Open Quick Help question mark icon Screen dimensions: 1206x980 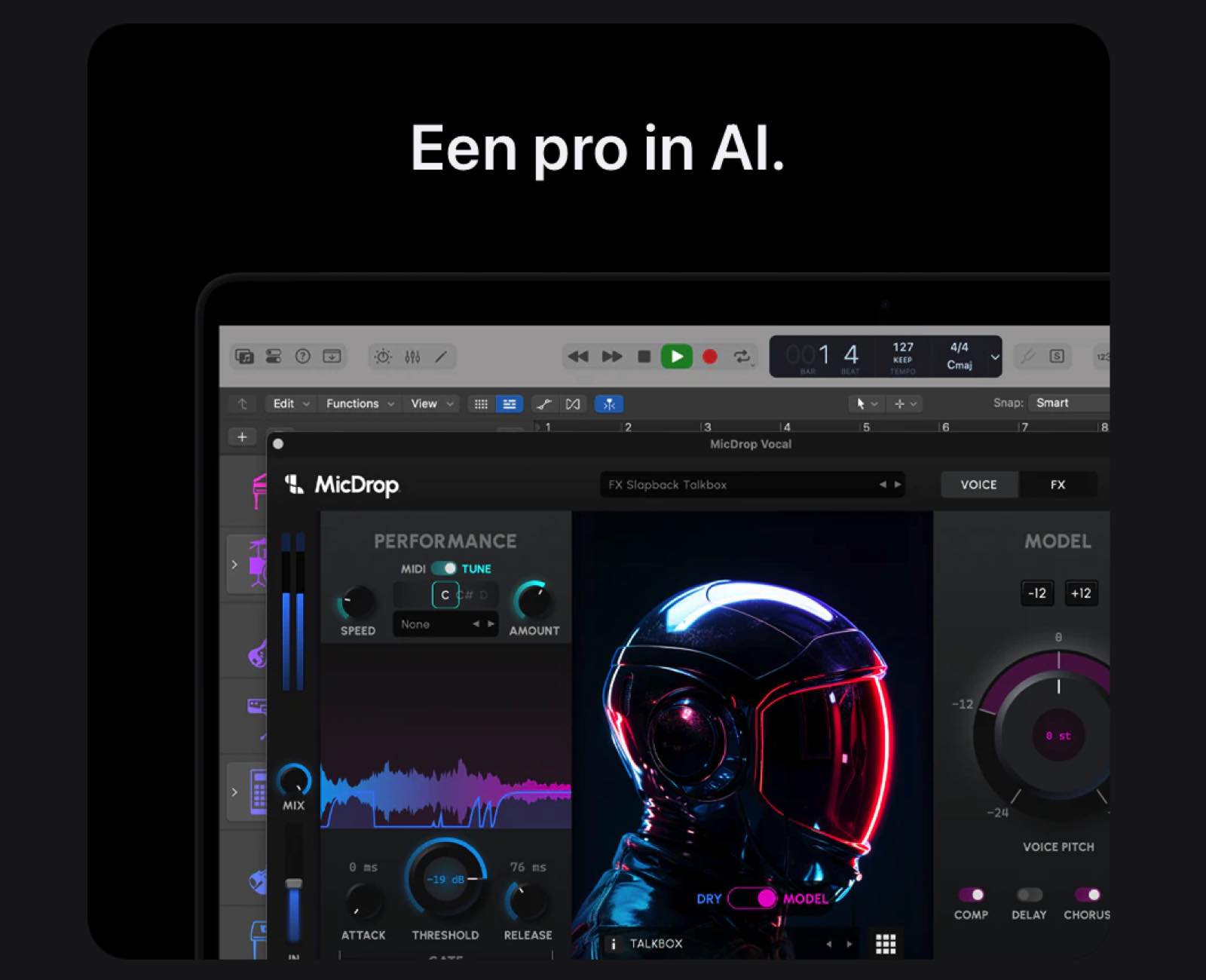tap(303, 357)
